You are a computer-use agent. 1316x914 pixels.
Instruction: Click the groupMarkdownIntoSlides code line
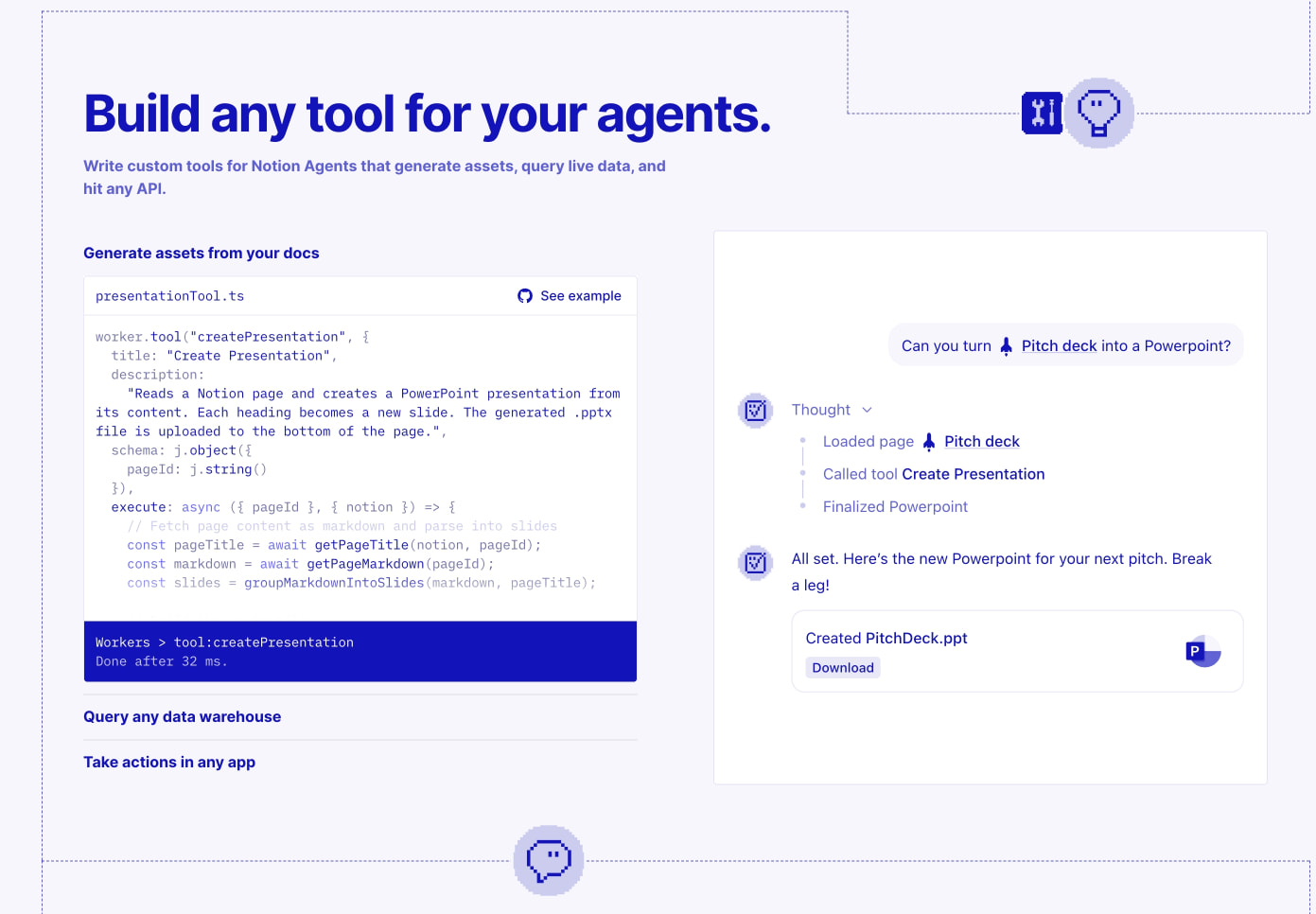pyautogui.click(x=361, y=583)
